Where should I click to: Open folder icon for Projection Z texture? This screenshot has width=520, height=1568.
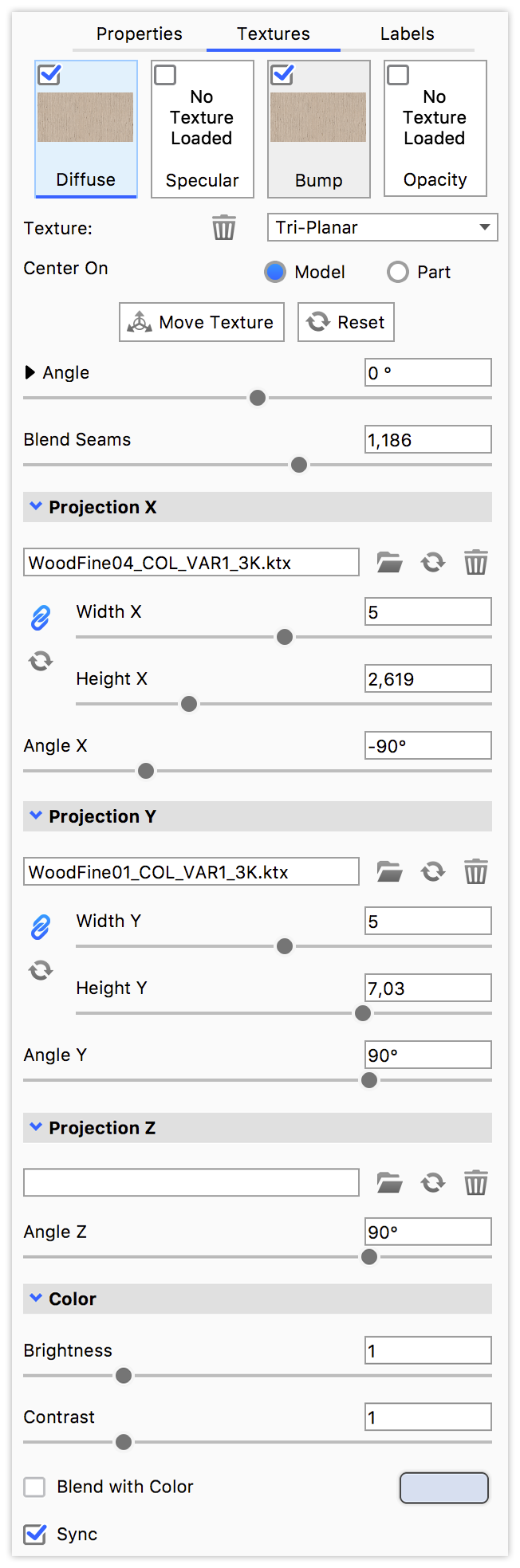[x=389, y=1182]
